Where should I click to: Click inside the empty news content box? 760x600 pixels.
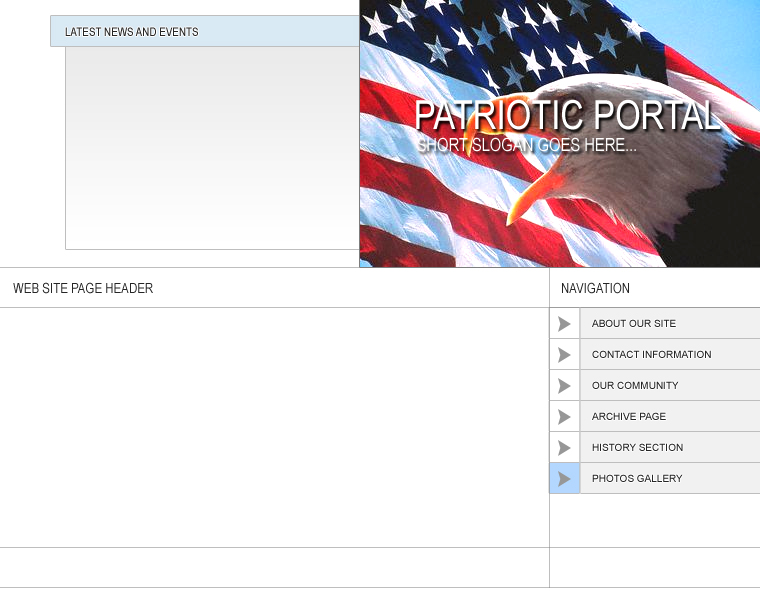pyautogui.click(x=212, y=148)
